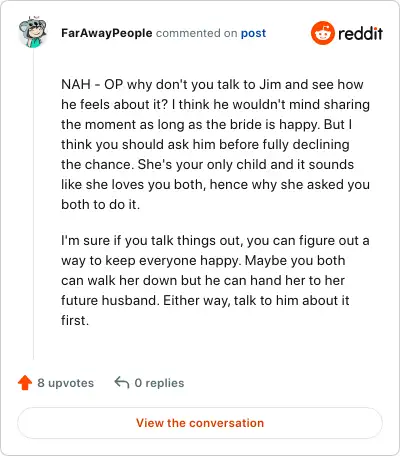Click the orange upvote arrow icon

click(x=25, y=383)
